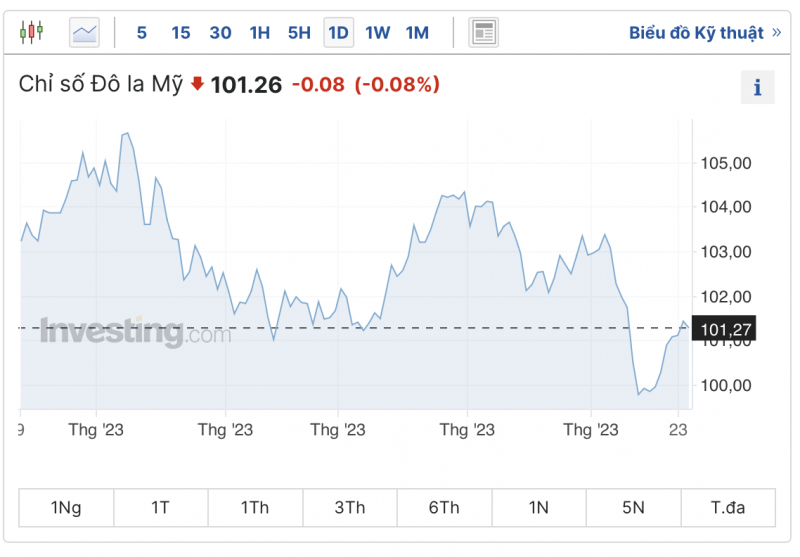Set interval to 15 minutes

181,33
